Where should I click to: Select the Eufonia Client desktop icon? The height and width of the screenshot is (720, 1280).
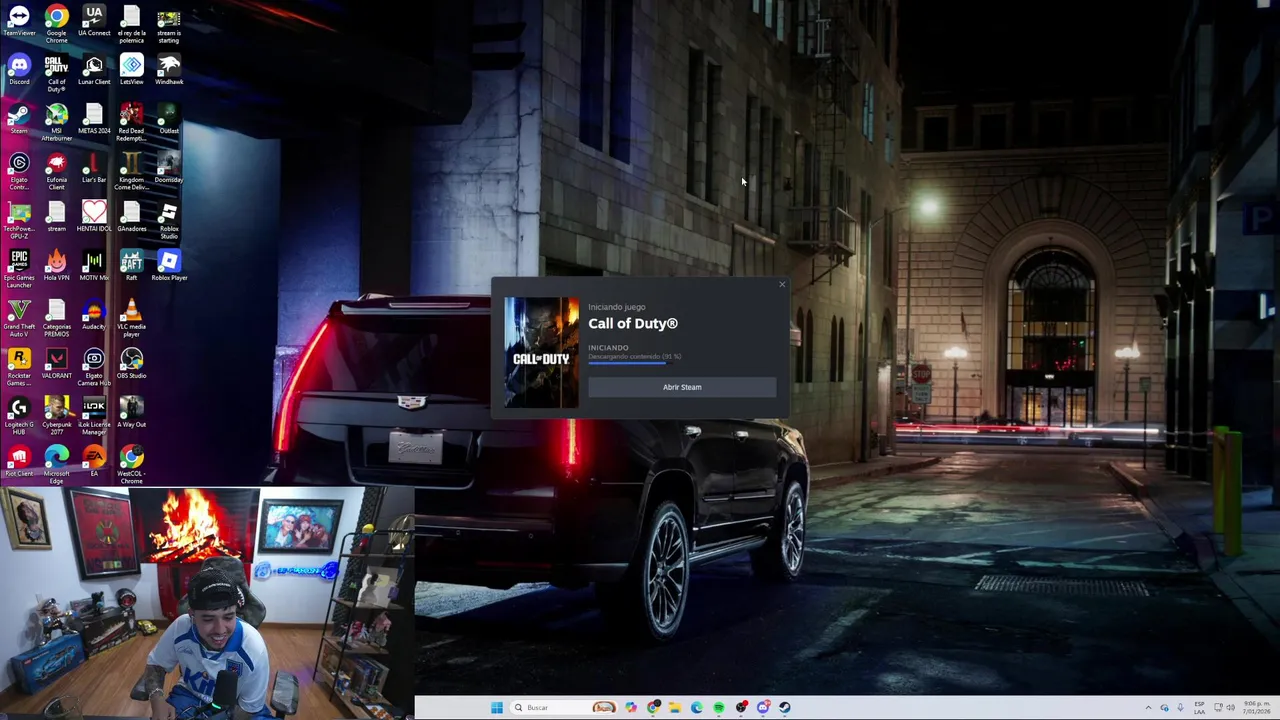(x=56, y=171)
